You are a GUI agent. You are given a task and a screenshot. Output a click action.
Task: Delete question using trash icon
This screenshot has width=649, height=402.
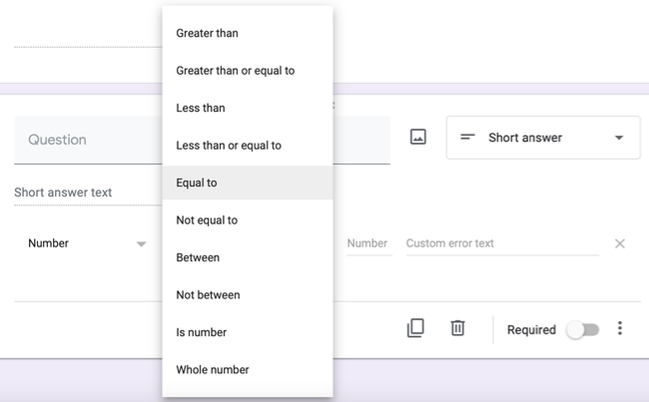click(x=457, y=329)
